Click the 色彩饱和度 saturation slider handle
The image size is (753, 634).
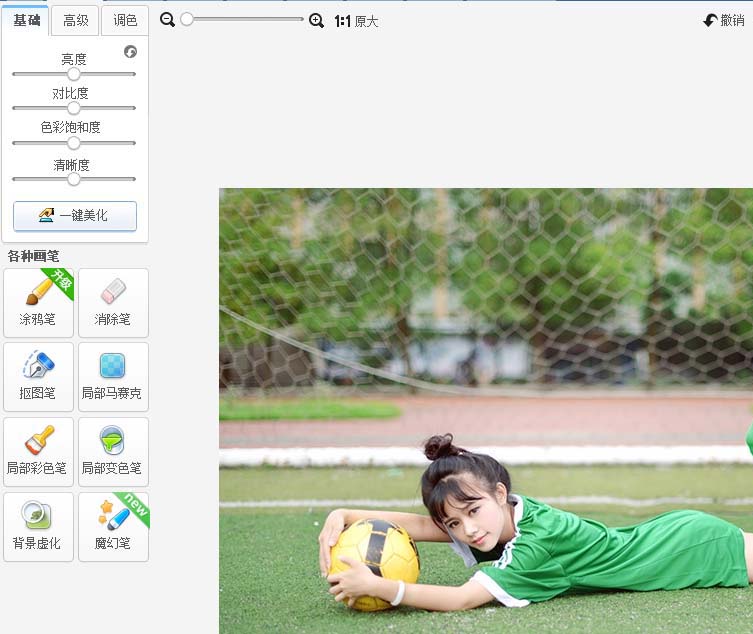point(73,143)
